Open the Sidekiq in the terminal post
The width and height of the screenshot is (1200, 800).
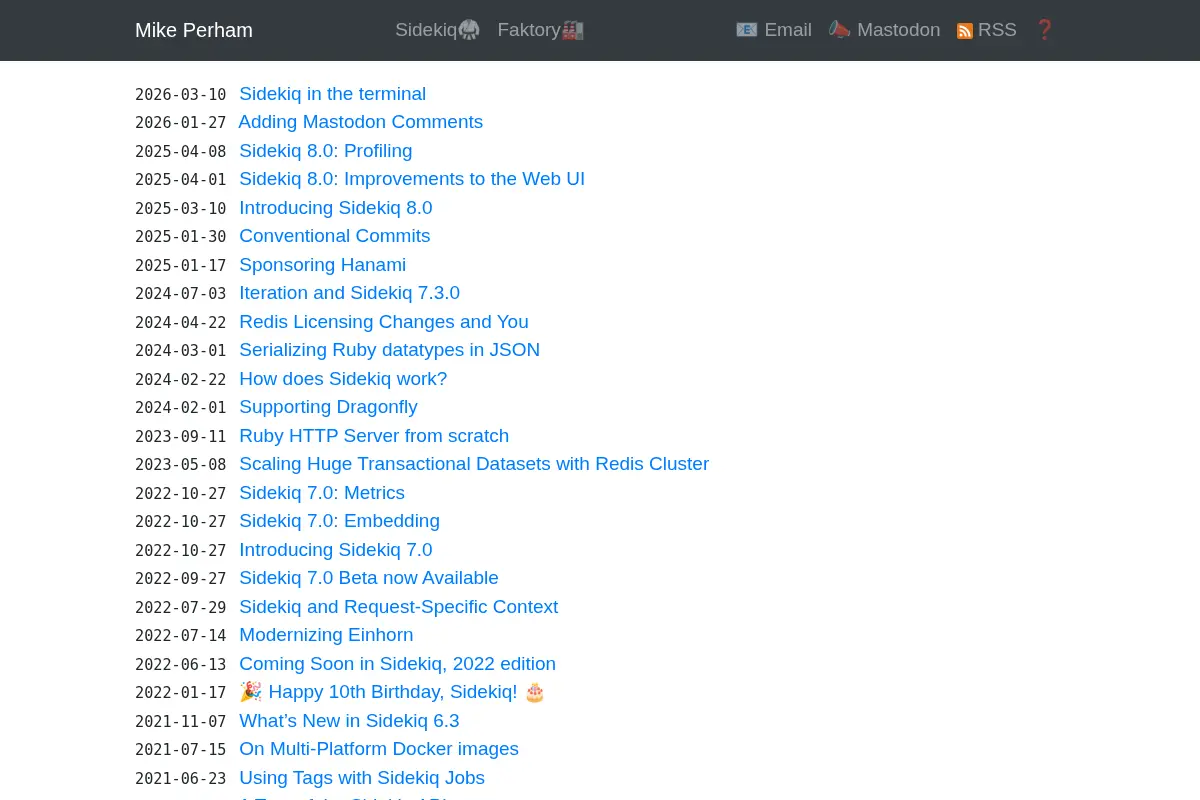point(332,94)
